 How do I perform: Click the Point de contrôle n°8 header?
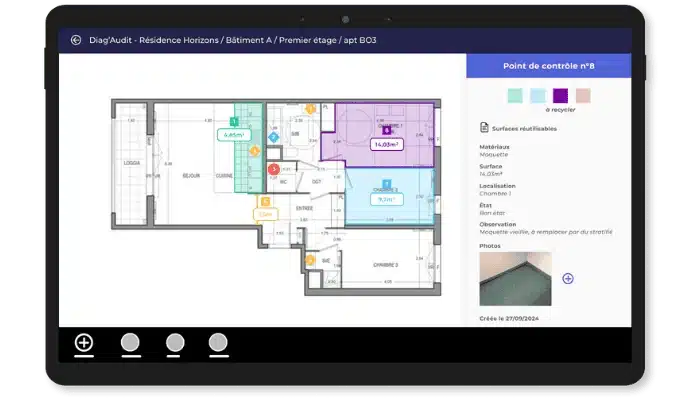pyautogui.click(x=548, y=65)
